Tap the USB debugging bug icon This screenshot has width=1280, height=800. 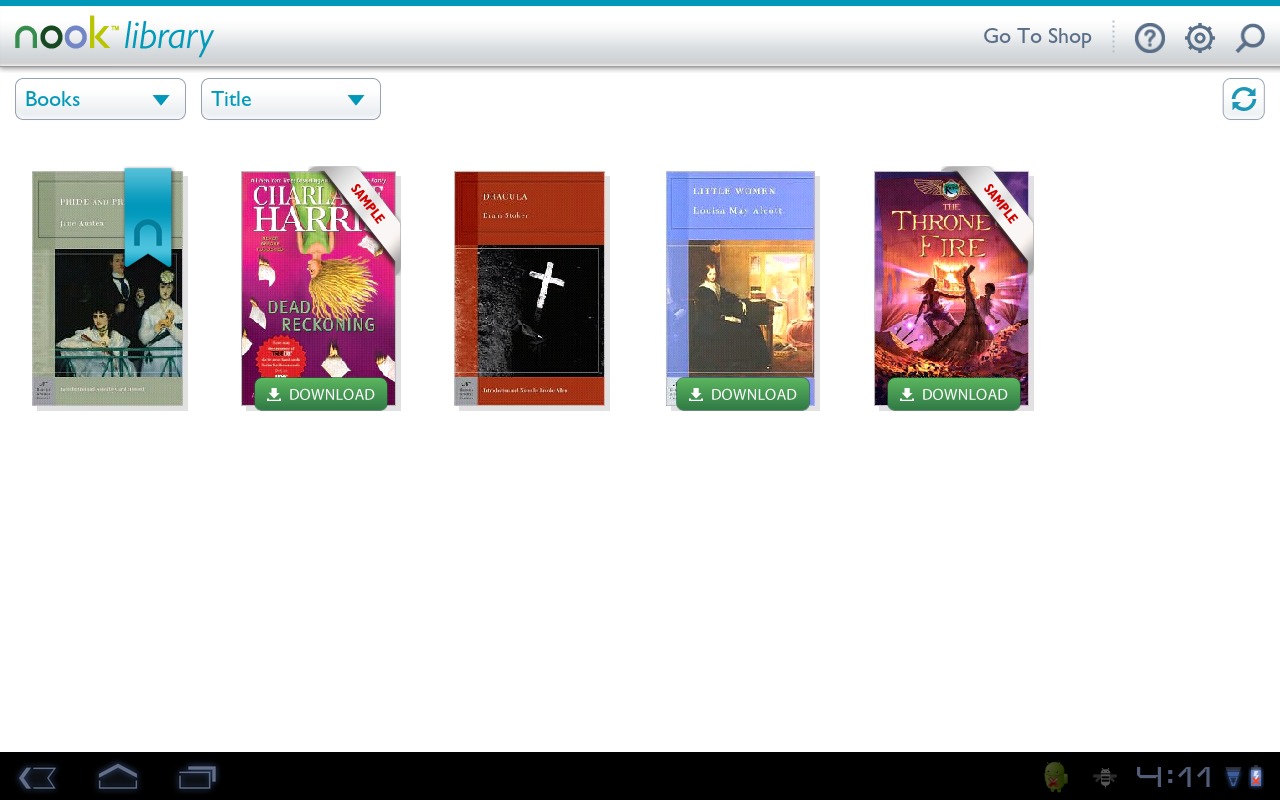pyautogui.click(x=1105, y=777)
